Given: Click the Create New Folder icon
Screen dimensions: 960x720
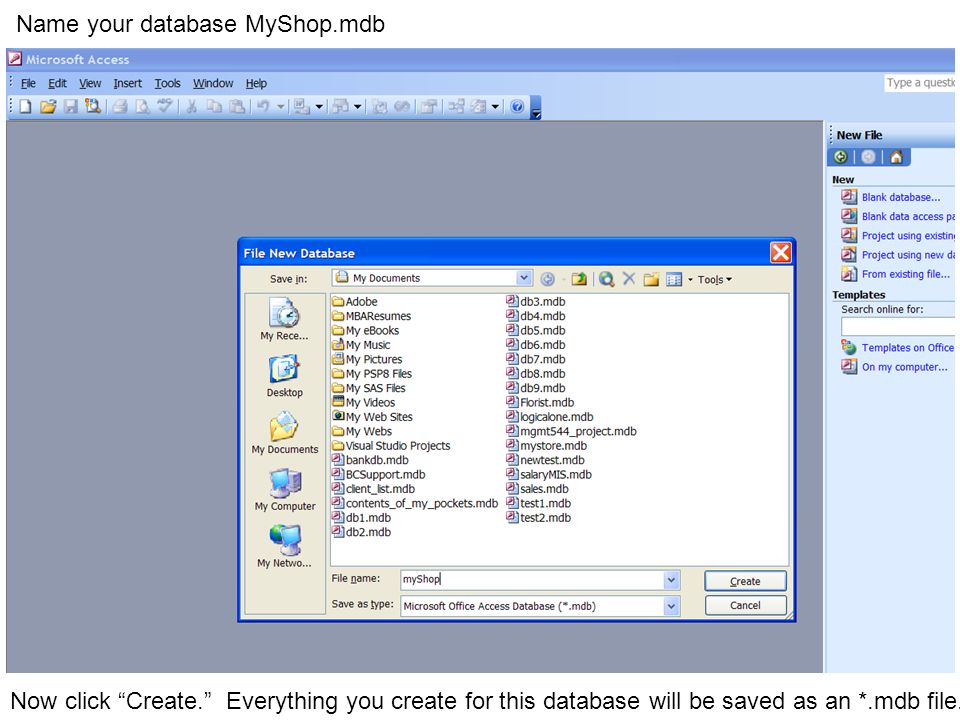Looking at the screenshot, I should pyautogui.click(x=651, y=279).
